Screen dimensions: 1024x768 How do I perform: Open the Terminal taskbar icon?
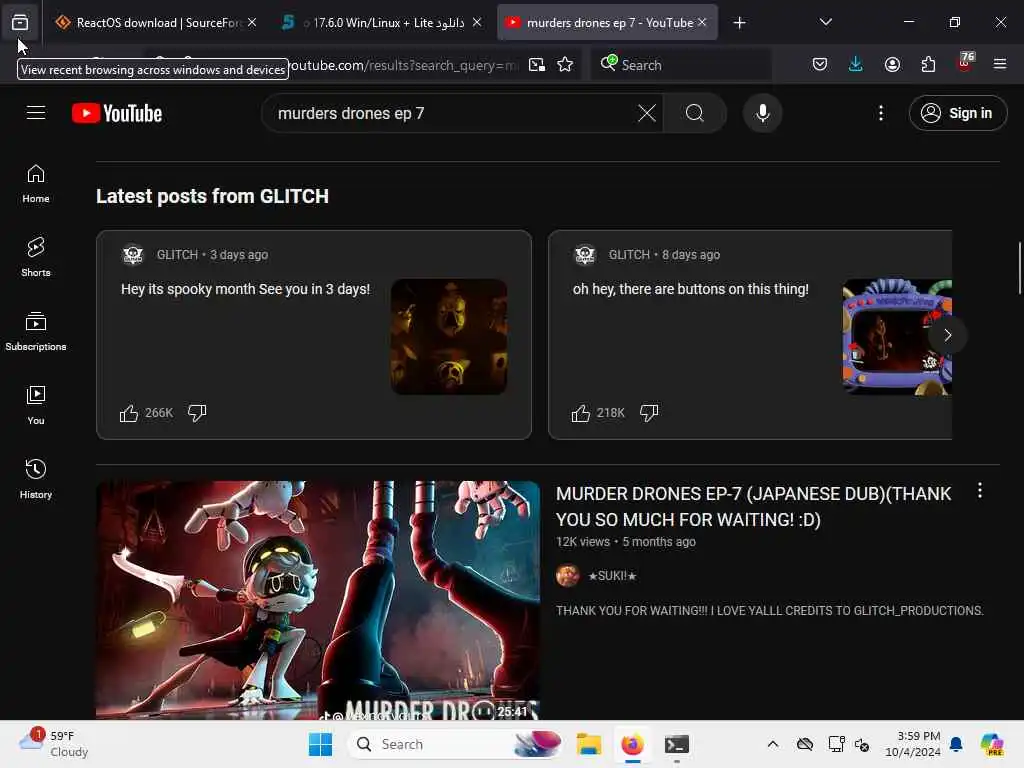(x=677, y=744)
